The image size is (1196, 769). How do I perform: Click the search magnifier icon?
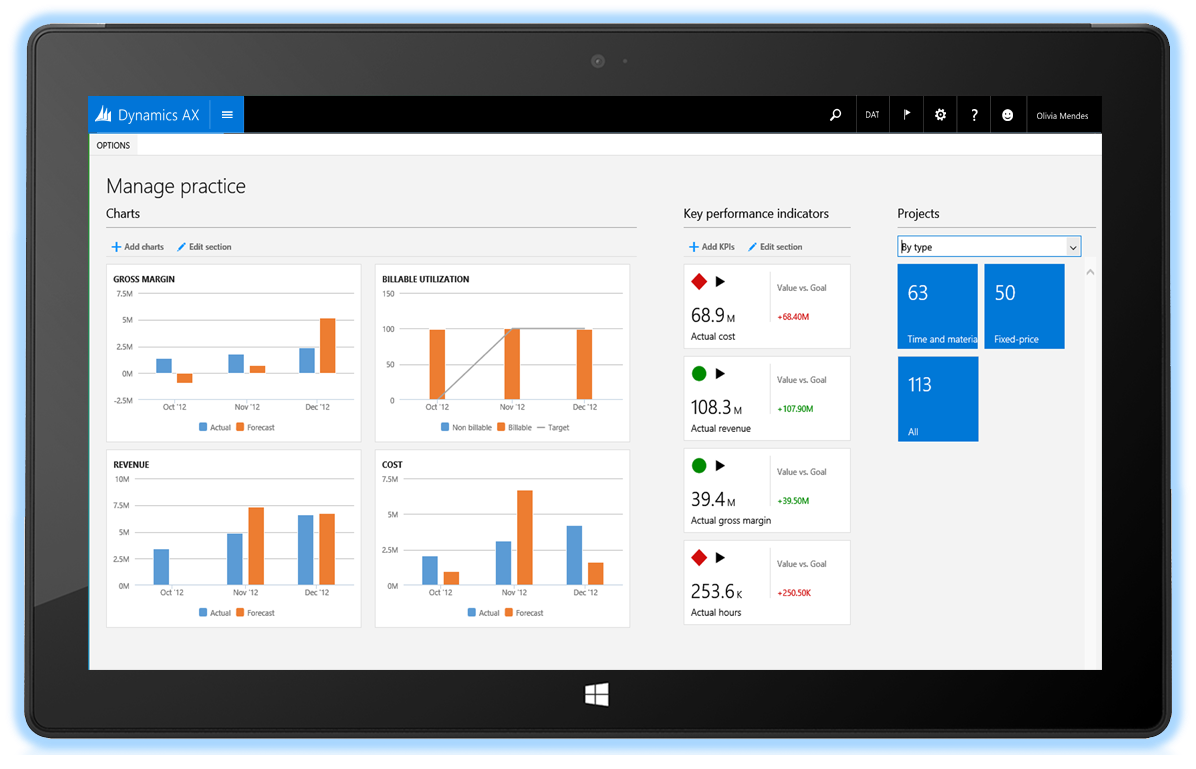(x=836, y=115)
